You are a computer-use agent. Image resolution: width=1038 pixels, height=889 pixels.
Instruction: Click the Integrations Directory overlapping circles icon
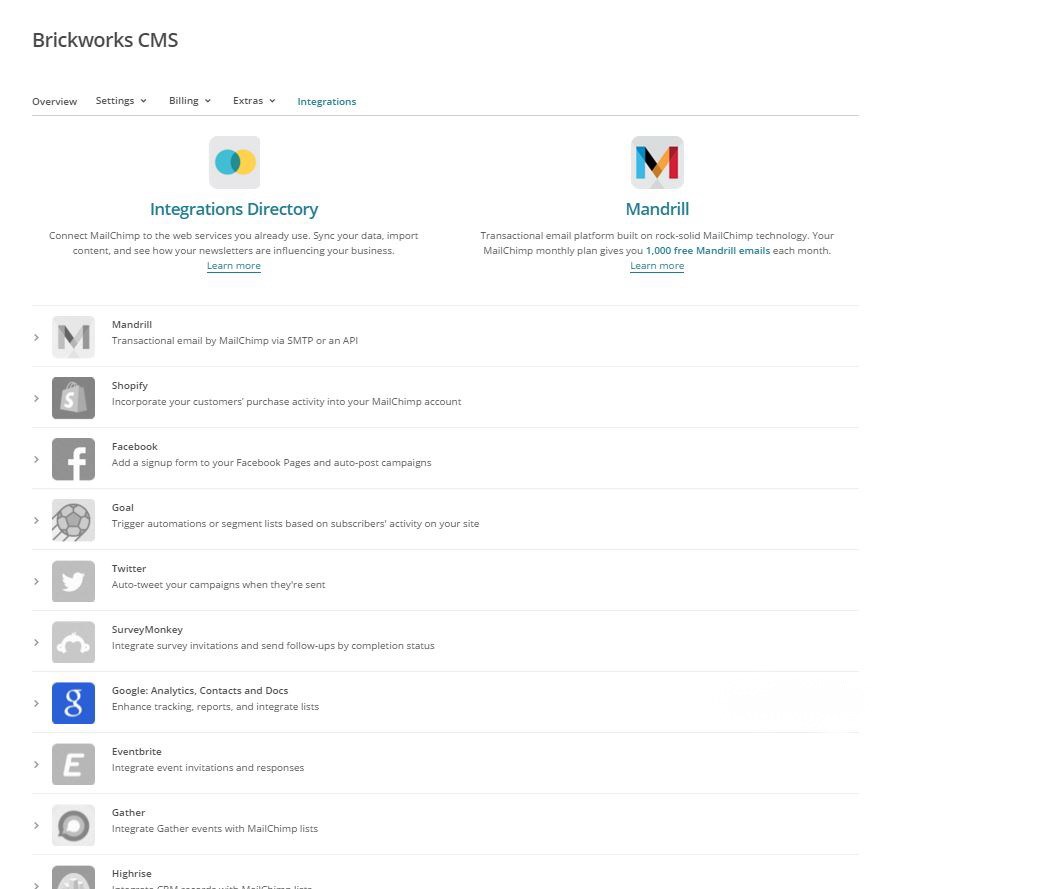click(234, 162)
